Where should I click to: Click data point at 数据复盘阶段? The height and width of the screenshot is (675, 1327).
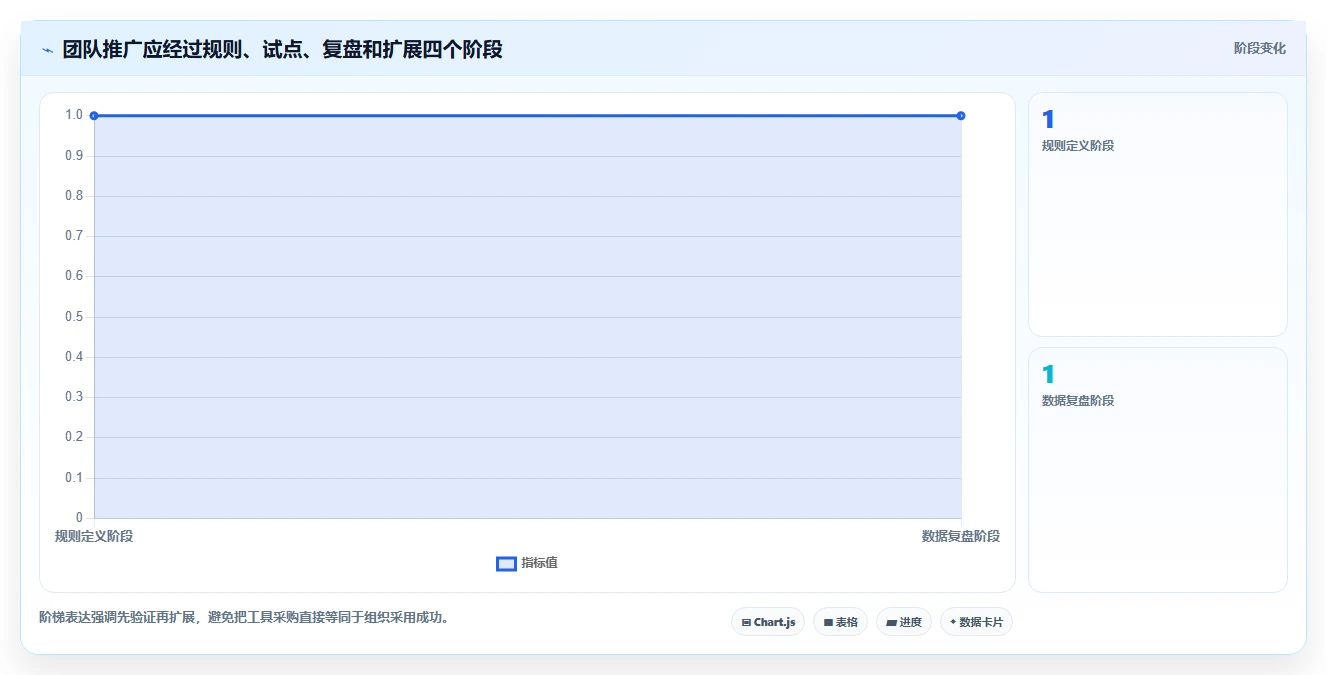point(961,116)
